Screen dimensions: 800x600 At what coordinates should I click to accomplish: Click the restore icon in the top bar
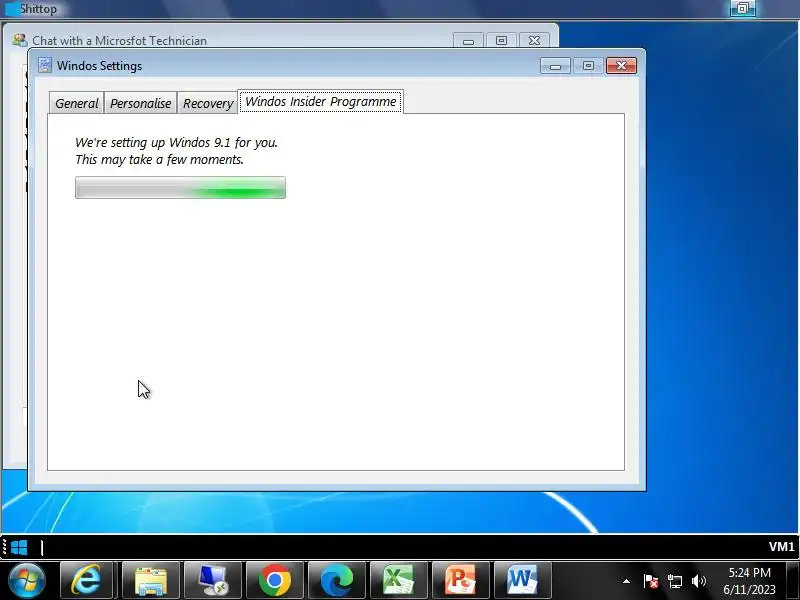(742, 8)
